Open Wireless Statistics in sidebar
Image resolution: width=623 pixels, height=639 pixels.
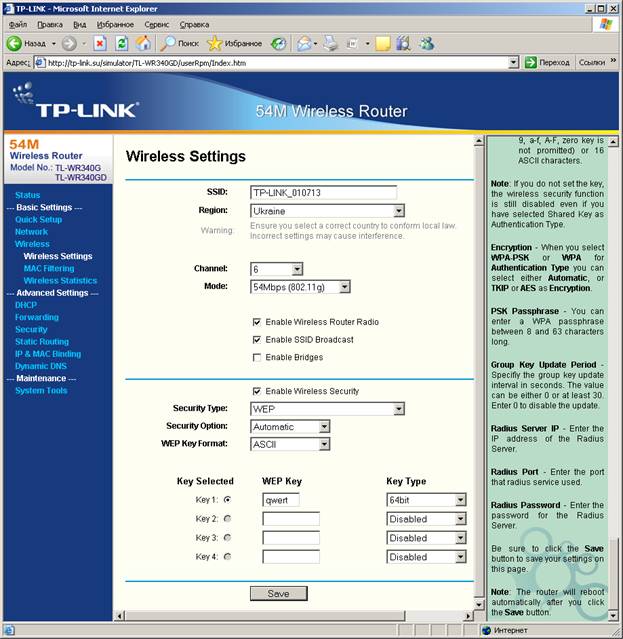(60, 281)
